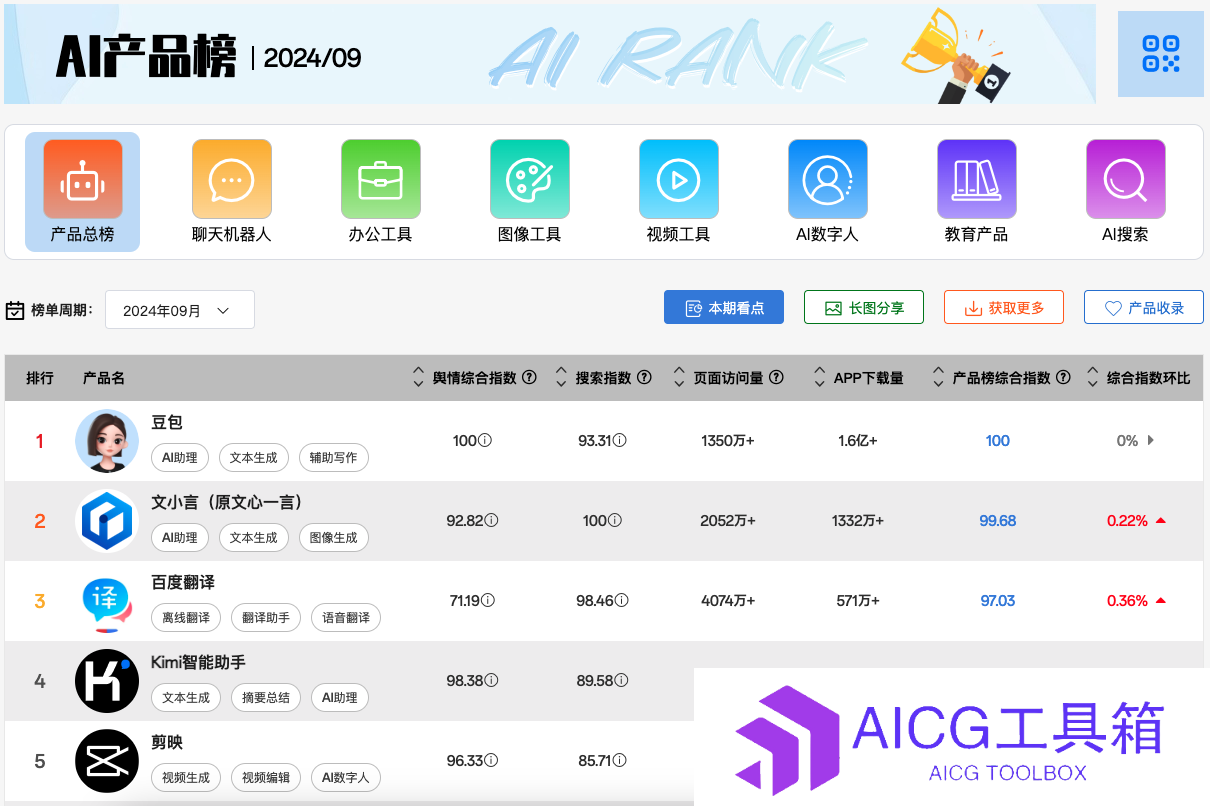
Task: Click the 1.6亿+ APP downloads value
Action: (x=857, y=441)
